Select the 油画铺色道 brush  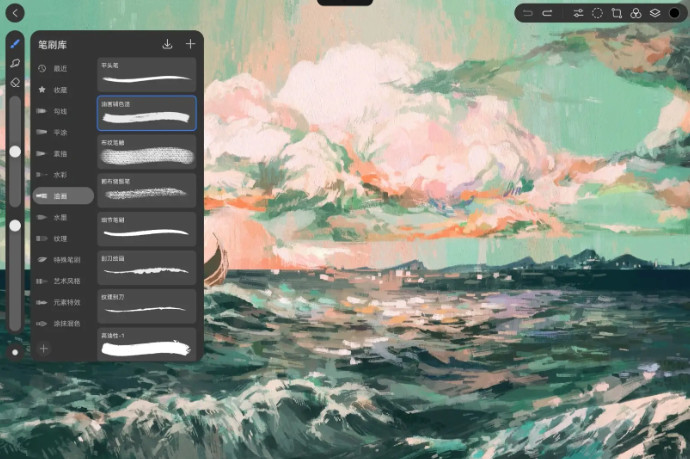point(147,113)
